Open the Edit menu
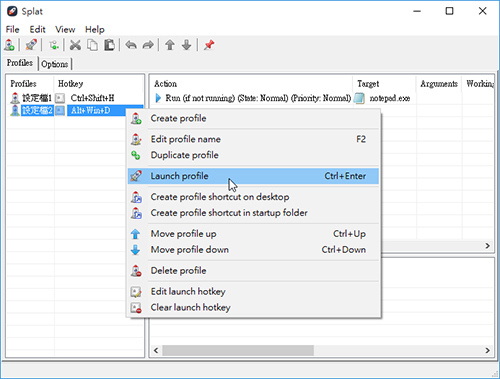Viewport: 500px width, 379px height. pos(37,29)
